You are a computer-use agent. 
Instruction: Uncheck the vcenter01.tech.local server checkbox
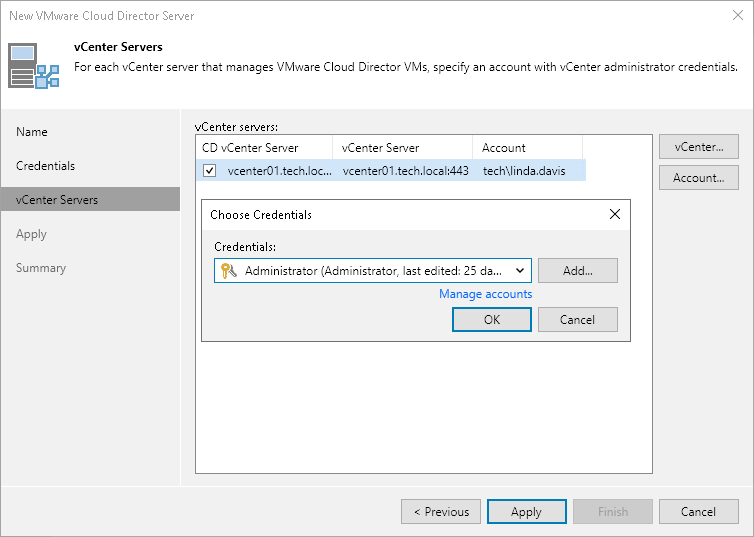coord(210,171)
